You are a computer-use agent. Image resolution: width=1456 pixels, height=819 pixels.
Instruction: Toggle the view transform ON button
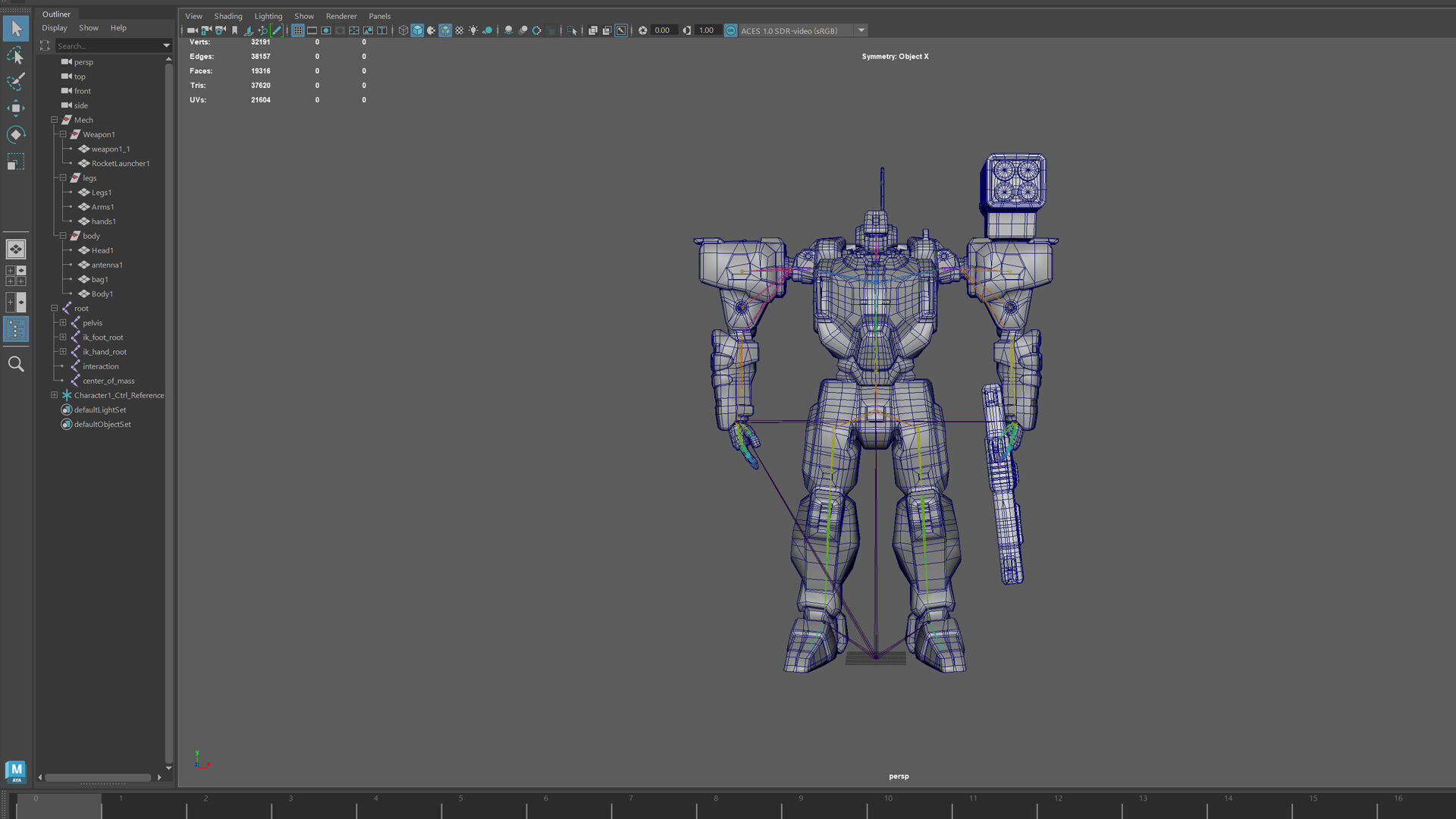click(x=730, y=30)
